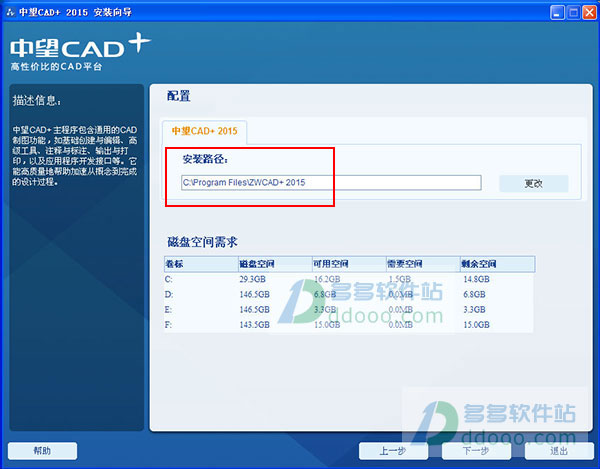Select the C: drive row label
600x469 pixels.
point(168,279)
